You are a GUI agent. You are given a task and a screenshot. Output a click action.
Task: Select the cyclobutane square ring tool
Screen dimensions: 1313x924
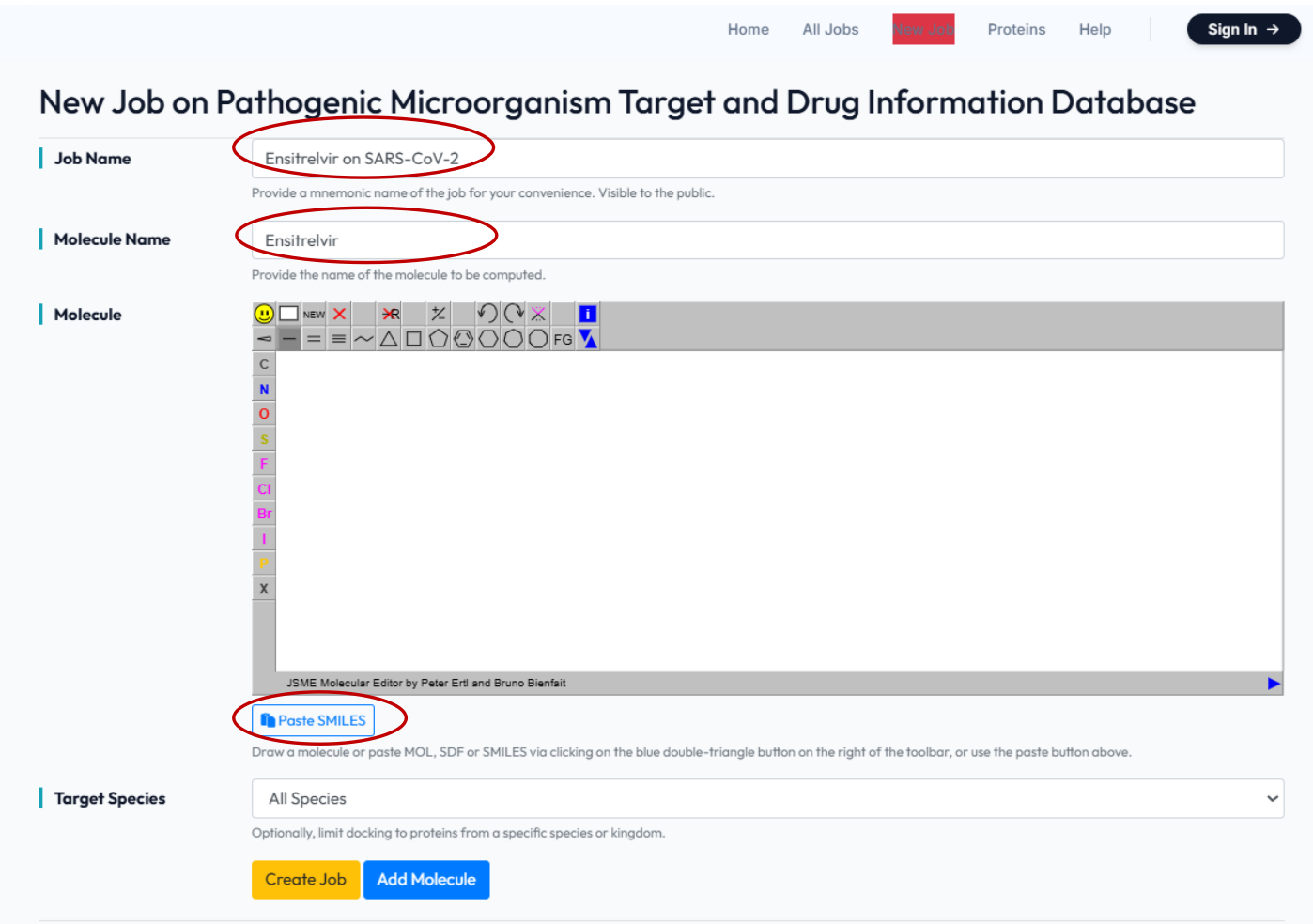coord(413,339)
